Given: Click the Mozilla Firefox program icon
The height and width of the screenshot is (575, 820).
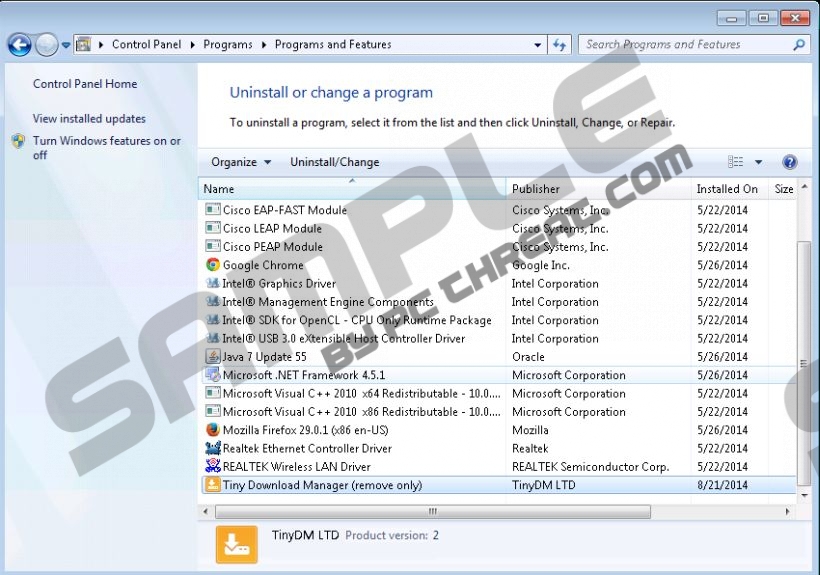Looking at the screenshot, I should pos(212,430).
